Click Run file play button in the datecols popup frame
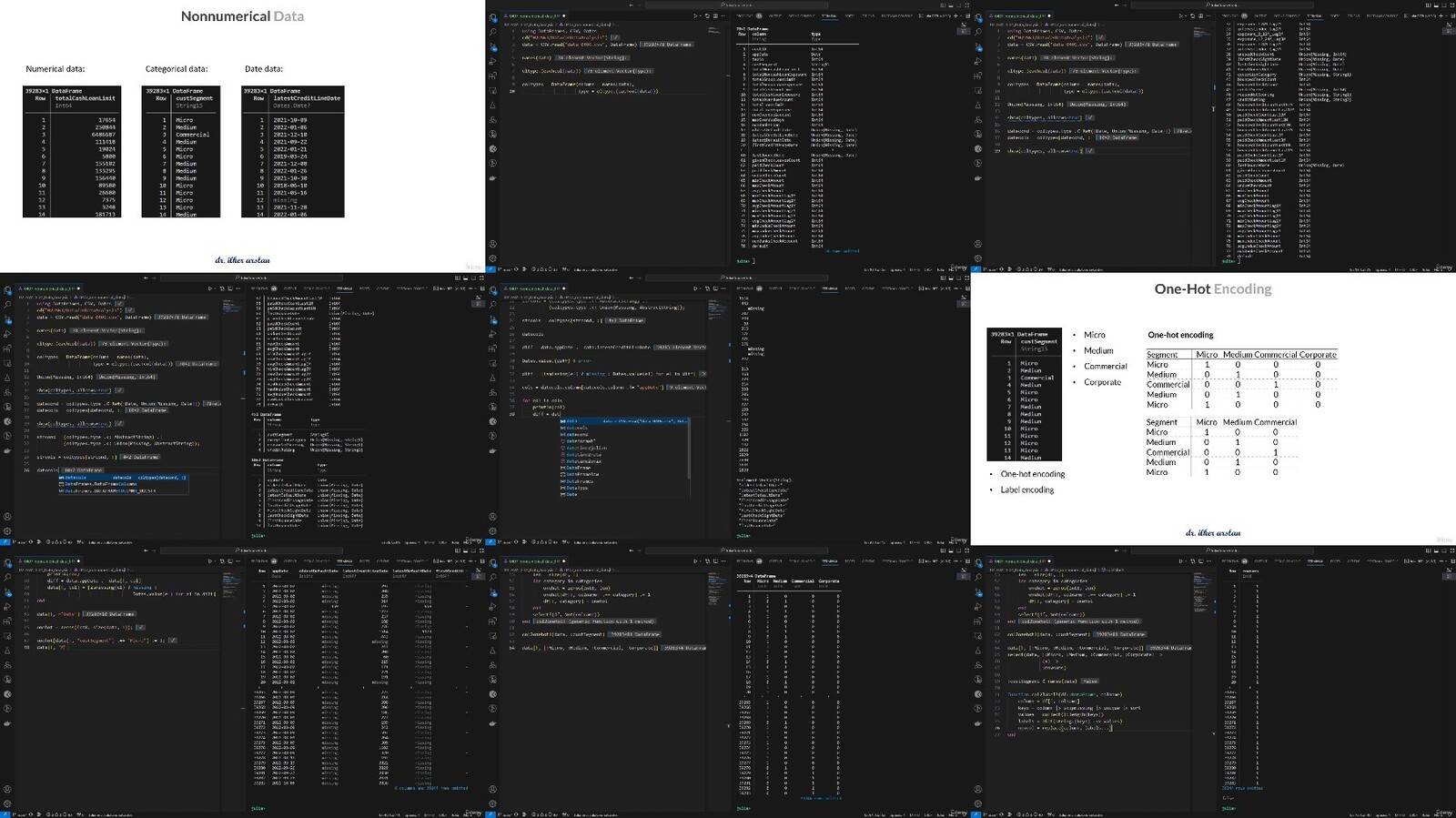 [x=211, y=288]
